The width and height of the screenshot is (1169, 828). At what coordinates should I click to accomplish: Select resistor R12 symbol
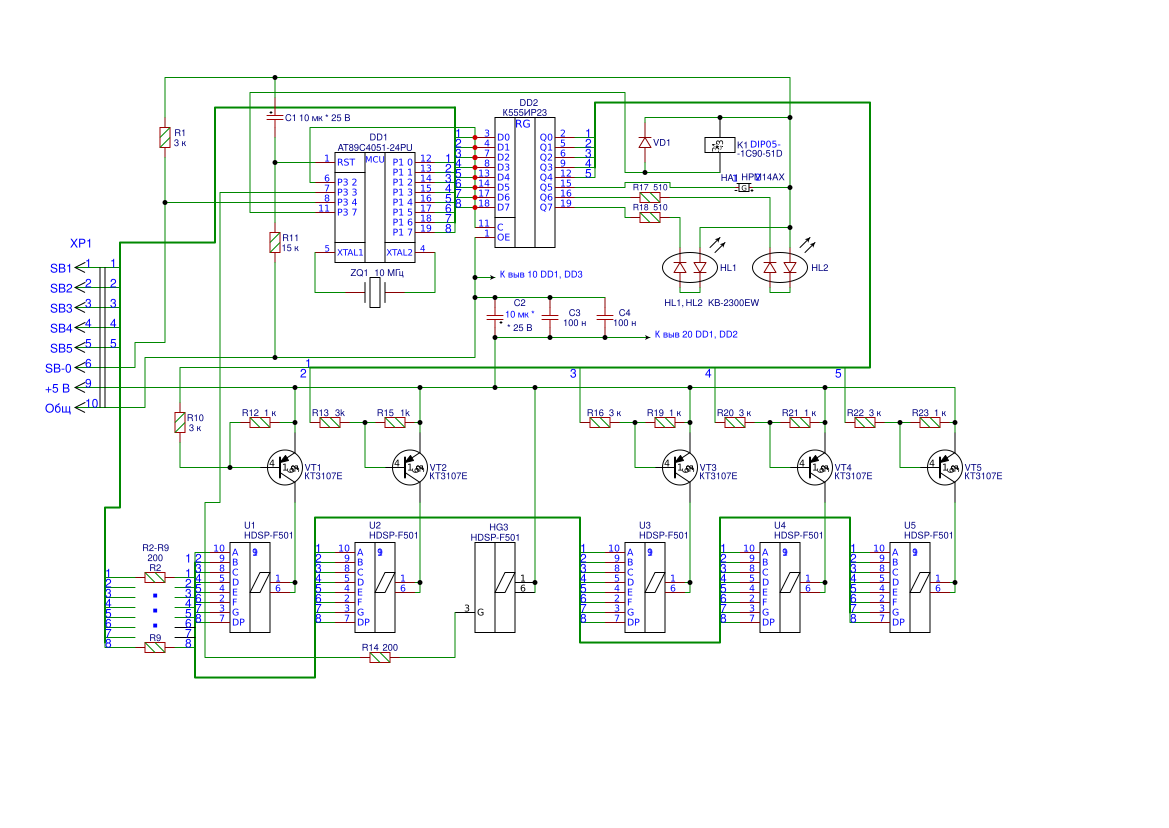[260, 423]
